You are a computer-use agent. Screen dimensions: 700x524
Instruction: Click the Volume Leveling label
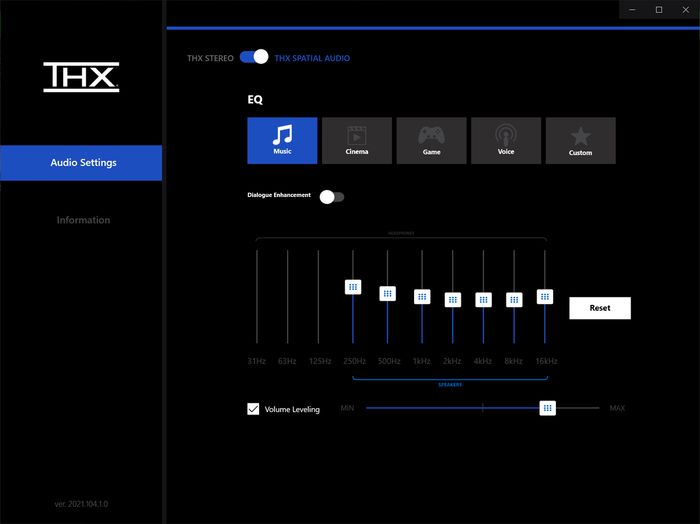(292, 409)
